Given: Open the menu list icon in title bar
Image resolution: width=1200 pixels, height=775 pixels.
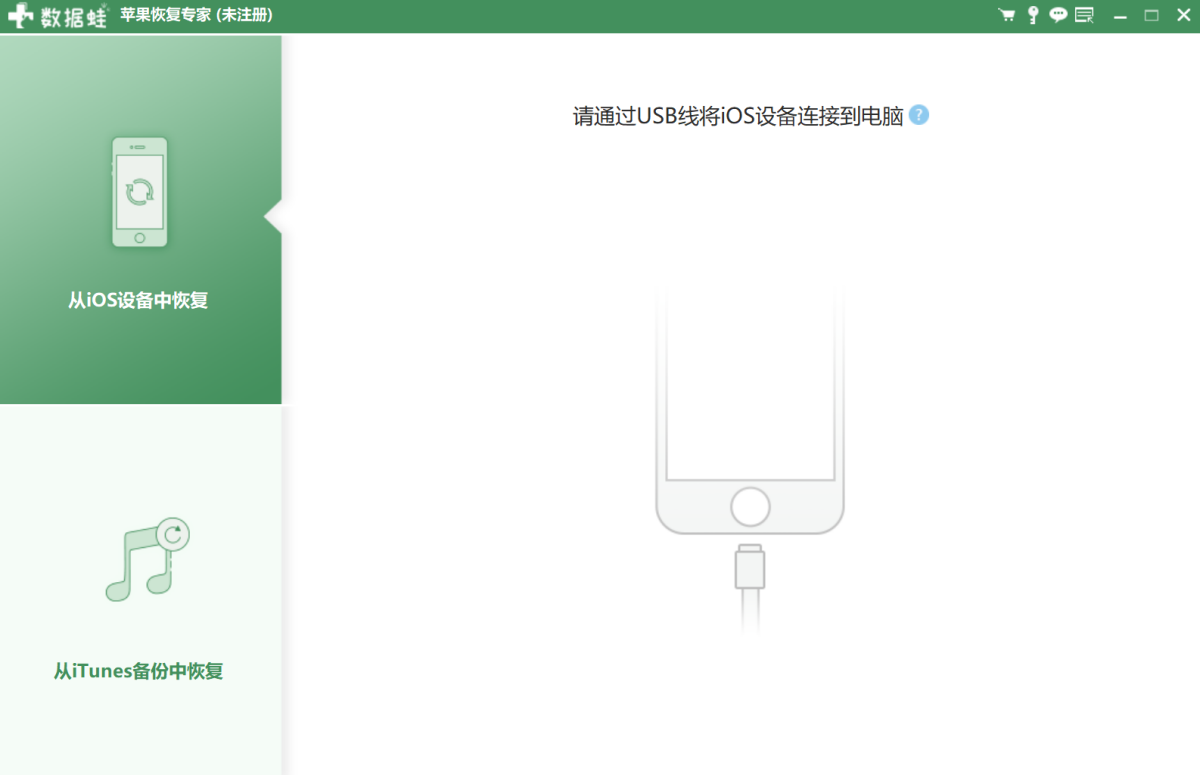Looking at the screenshot, I should point(1084,15).
